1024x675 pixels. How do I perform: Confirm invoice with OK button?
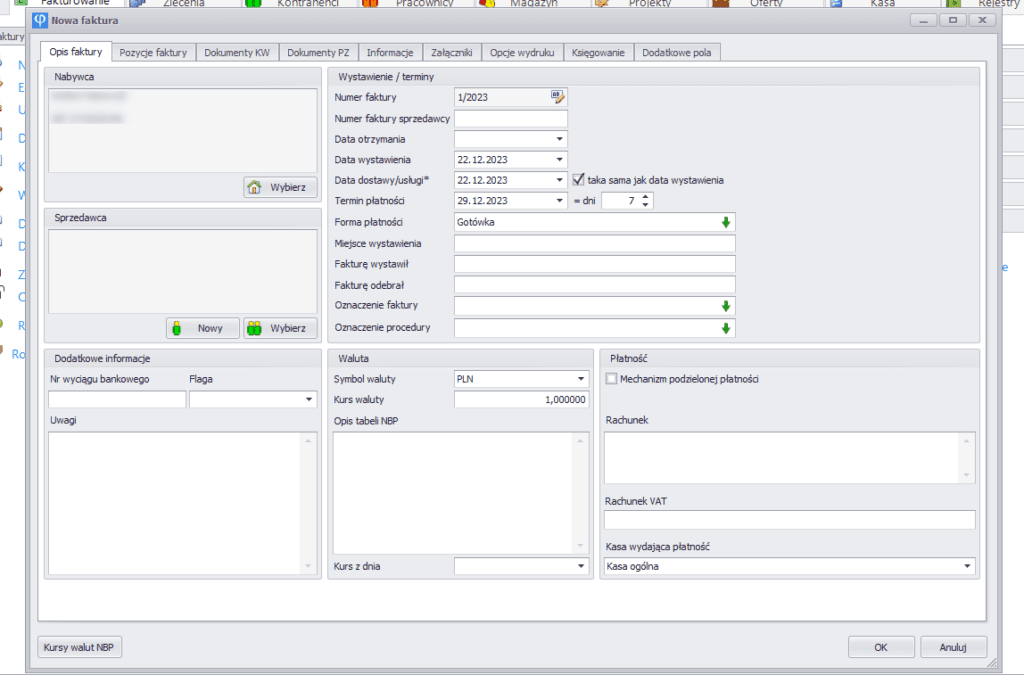click(x=880, y=647)
